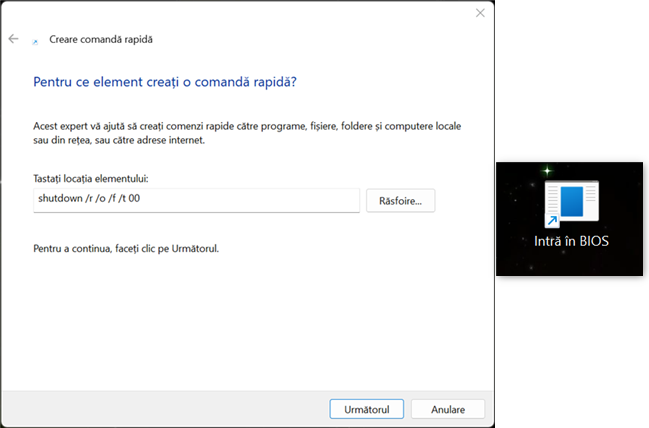This screenshot has height=428, width=649.
Task: Click the Tastați locația elementului label
Action: click(x=91, y=178)
